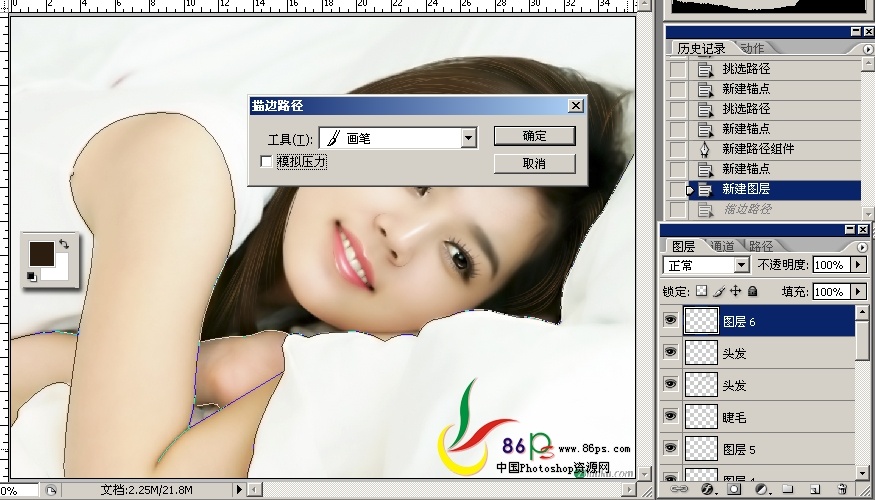This screenshot has height=500, width=875.
Task: Click the link layers icon
Action: click(x=679, y=489)
